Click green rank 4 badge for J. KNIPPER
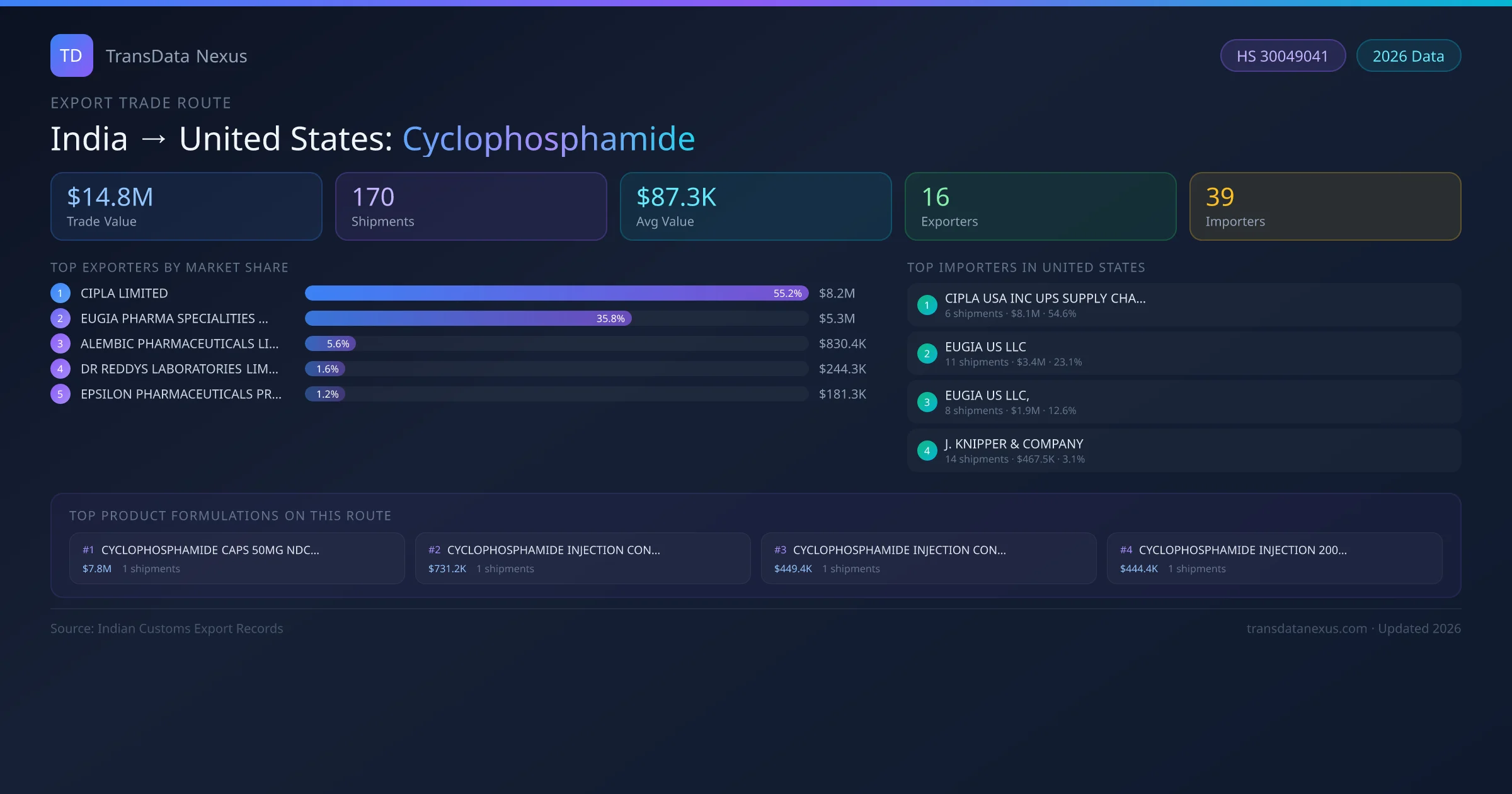 tap(927, 451)
